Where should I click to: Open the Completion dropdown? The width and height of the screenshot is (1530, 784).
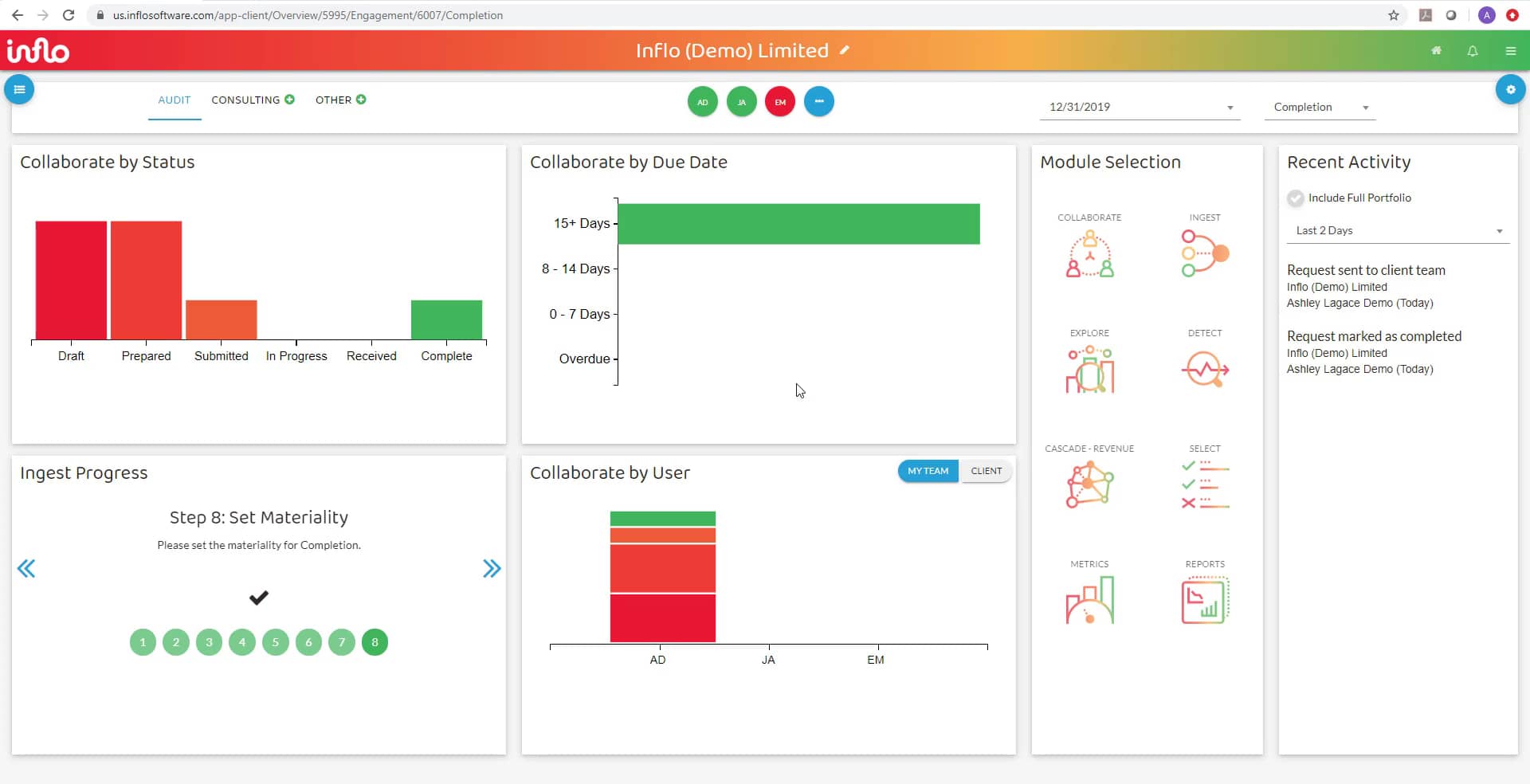point(1319,107)
